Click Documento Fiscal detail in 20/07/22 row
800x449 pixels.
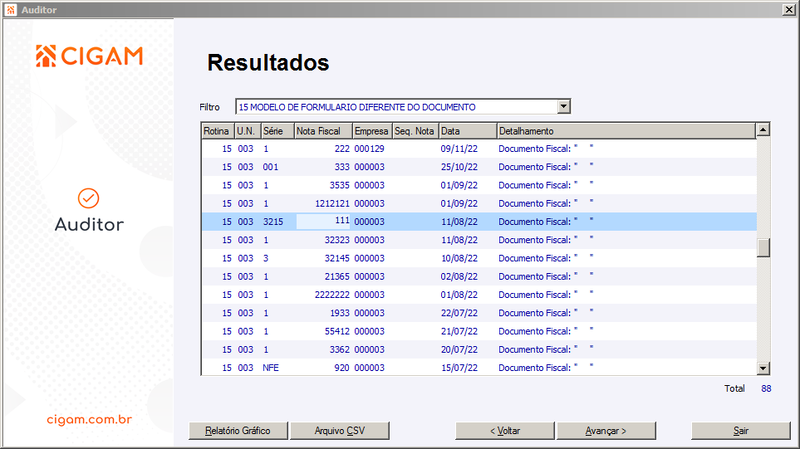click(x=546, y=350)
